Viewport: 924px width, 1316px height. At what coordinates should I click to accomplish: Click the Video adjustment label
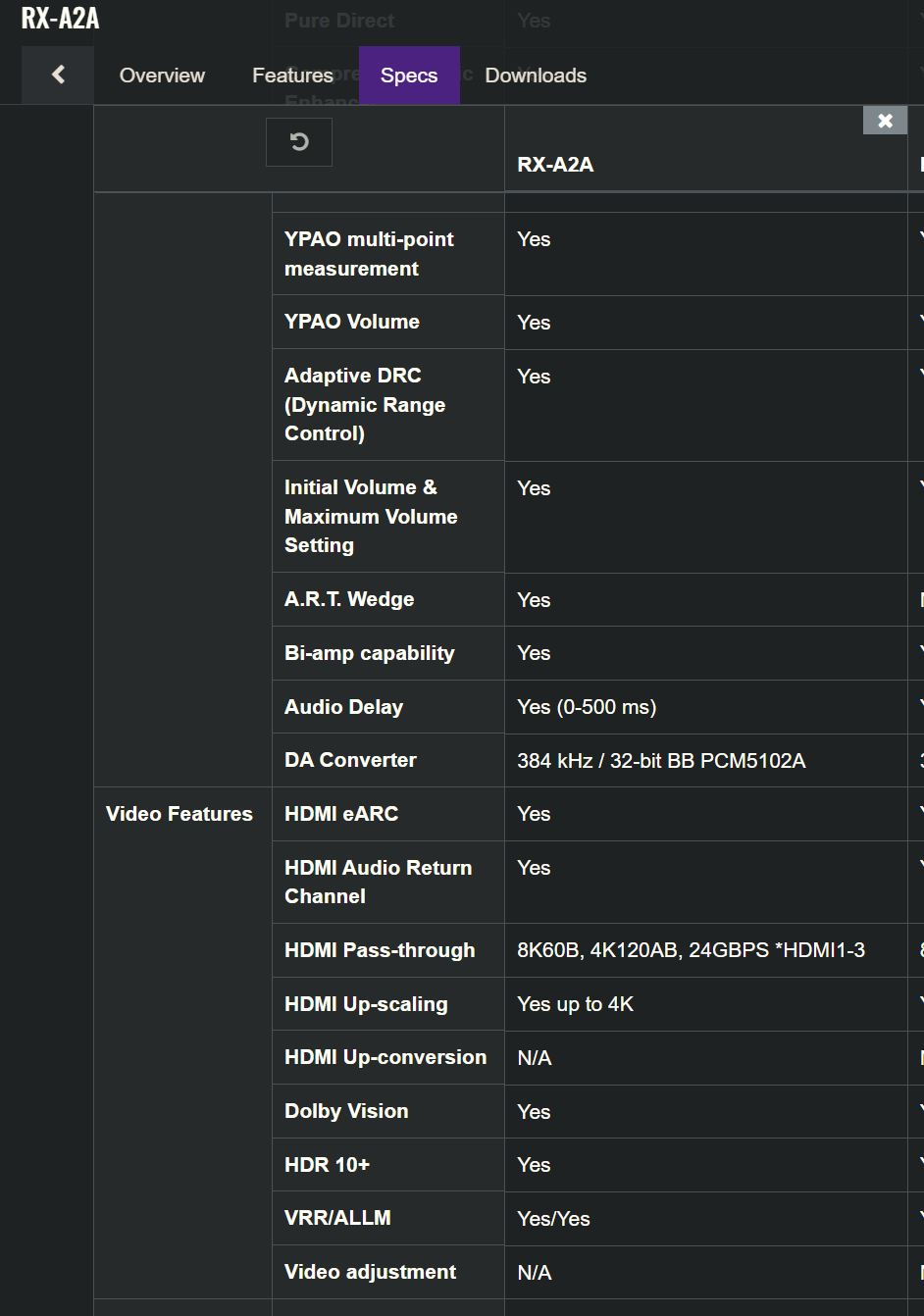point(370,1272)
